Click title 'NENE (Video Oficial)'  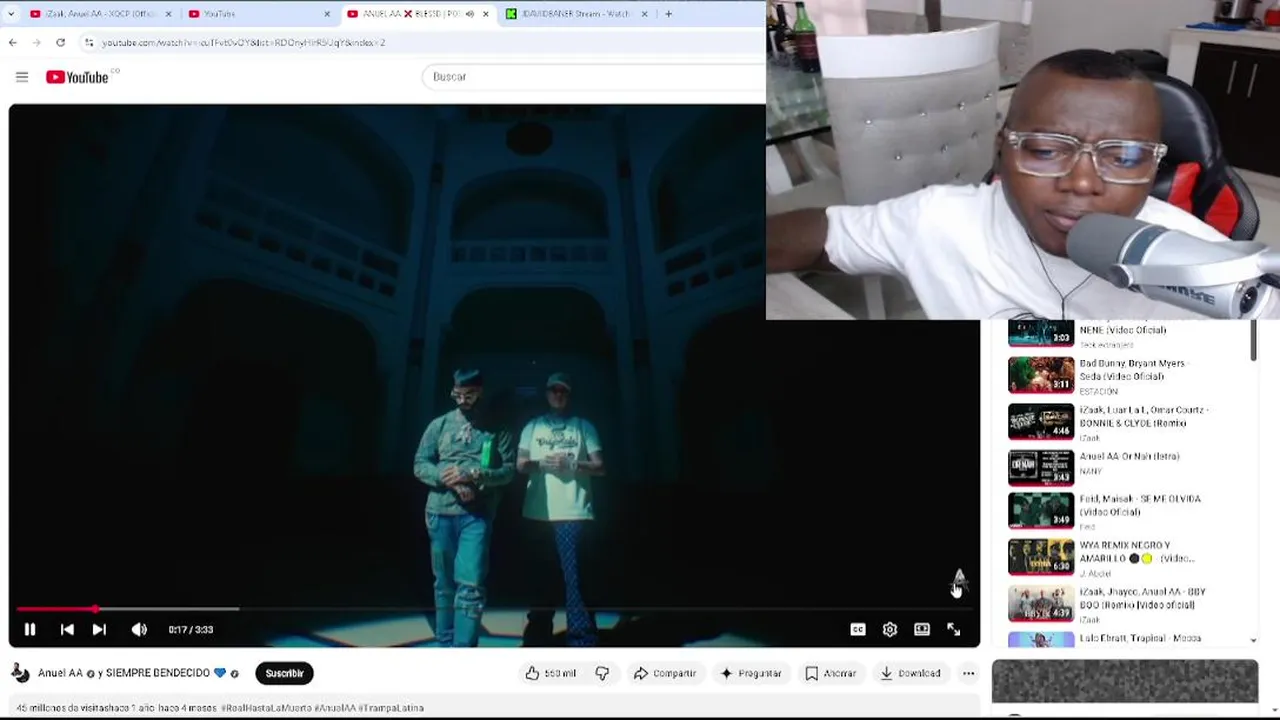coord(1123,330)
